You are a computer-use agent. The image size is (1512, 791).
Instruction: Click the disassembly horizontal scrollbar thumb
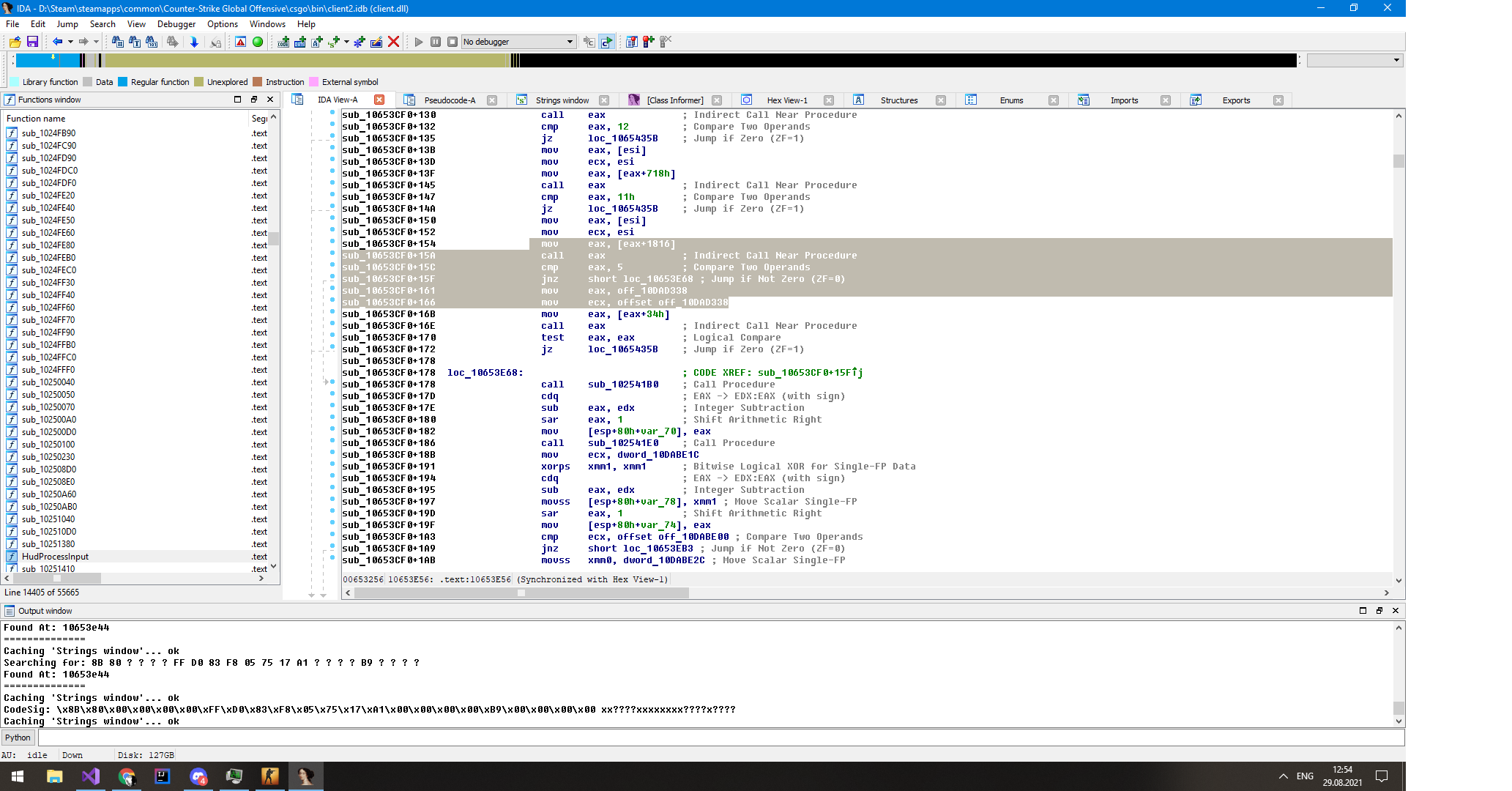click(x=521, y=593)
